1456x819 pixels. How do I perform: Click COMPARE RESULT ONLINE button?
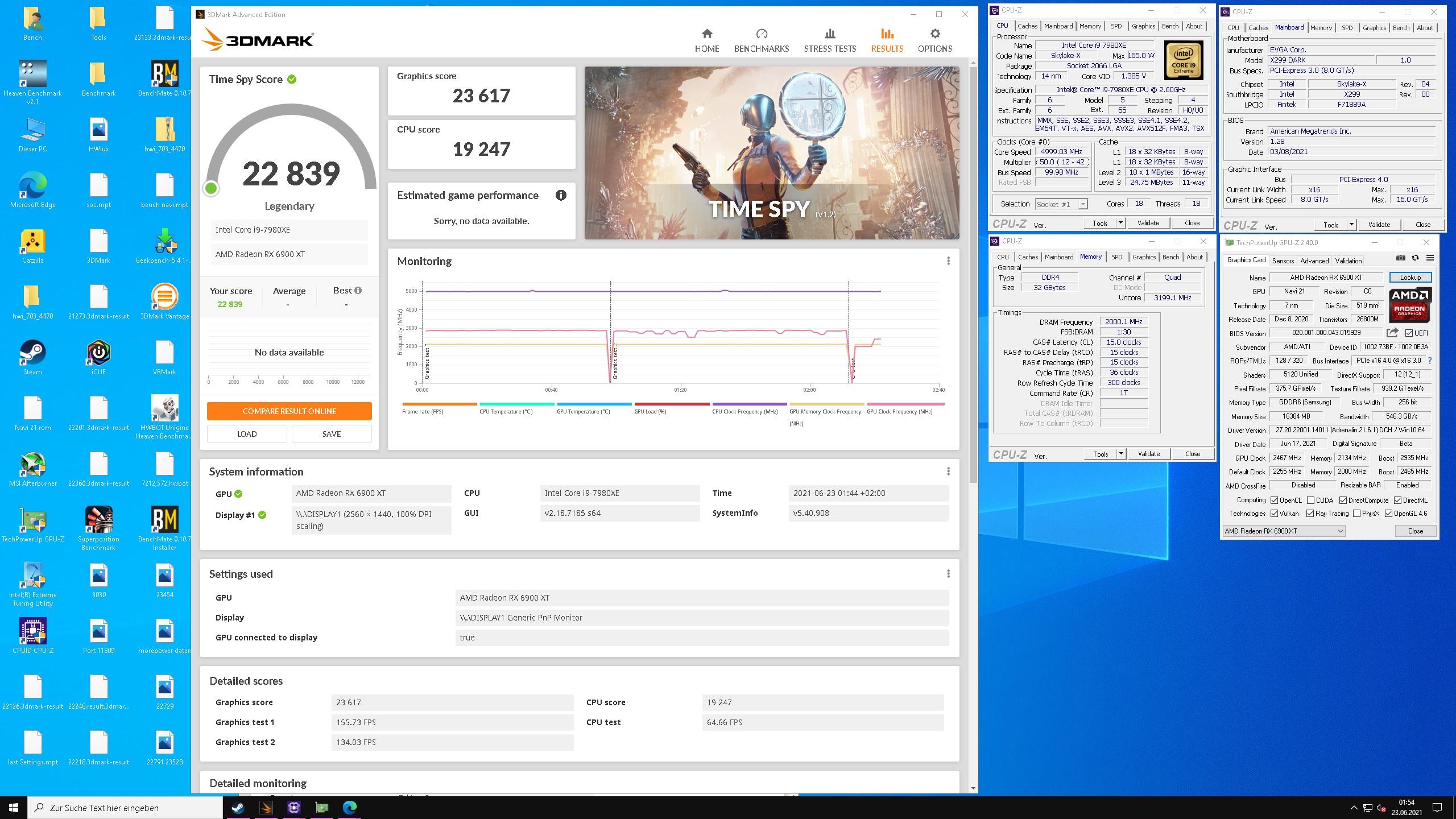click(289, 411)
